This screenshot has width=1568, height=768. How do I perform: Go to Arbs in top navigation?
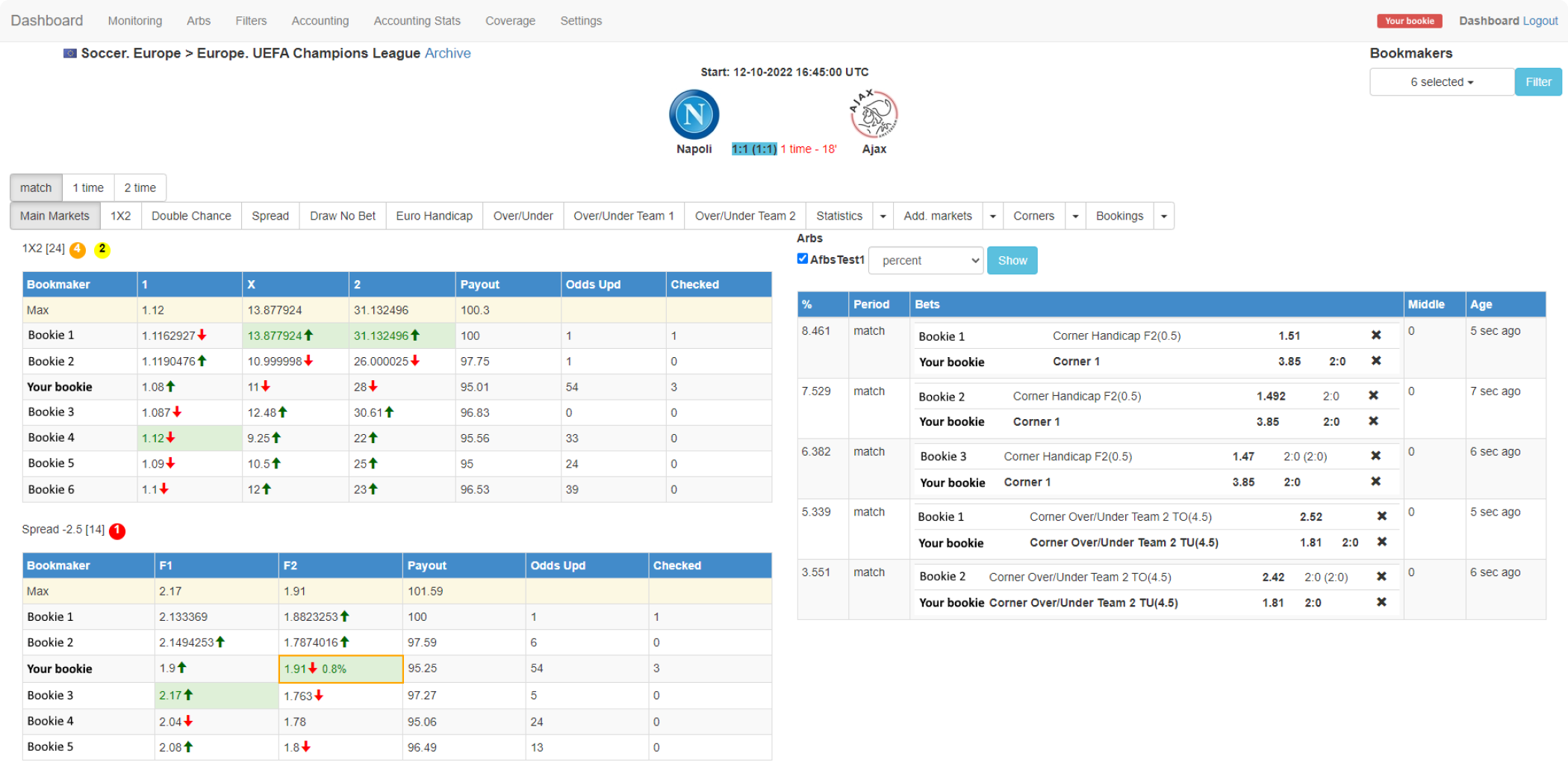[x=198, y=21]
